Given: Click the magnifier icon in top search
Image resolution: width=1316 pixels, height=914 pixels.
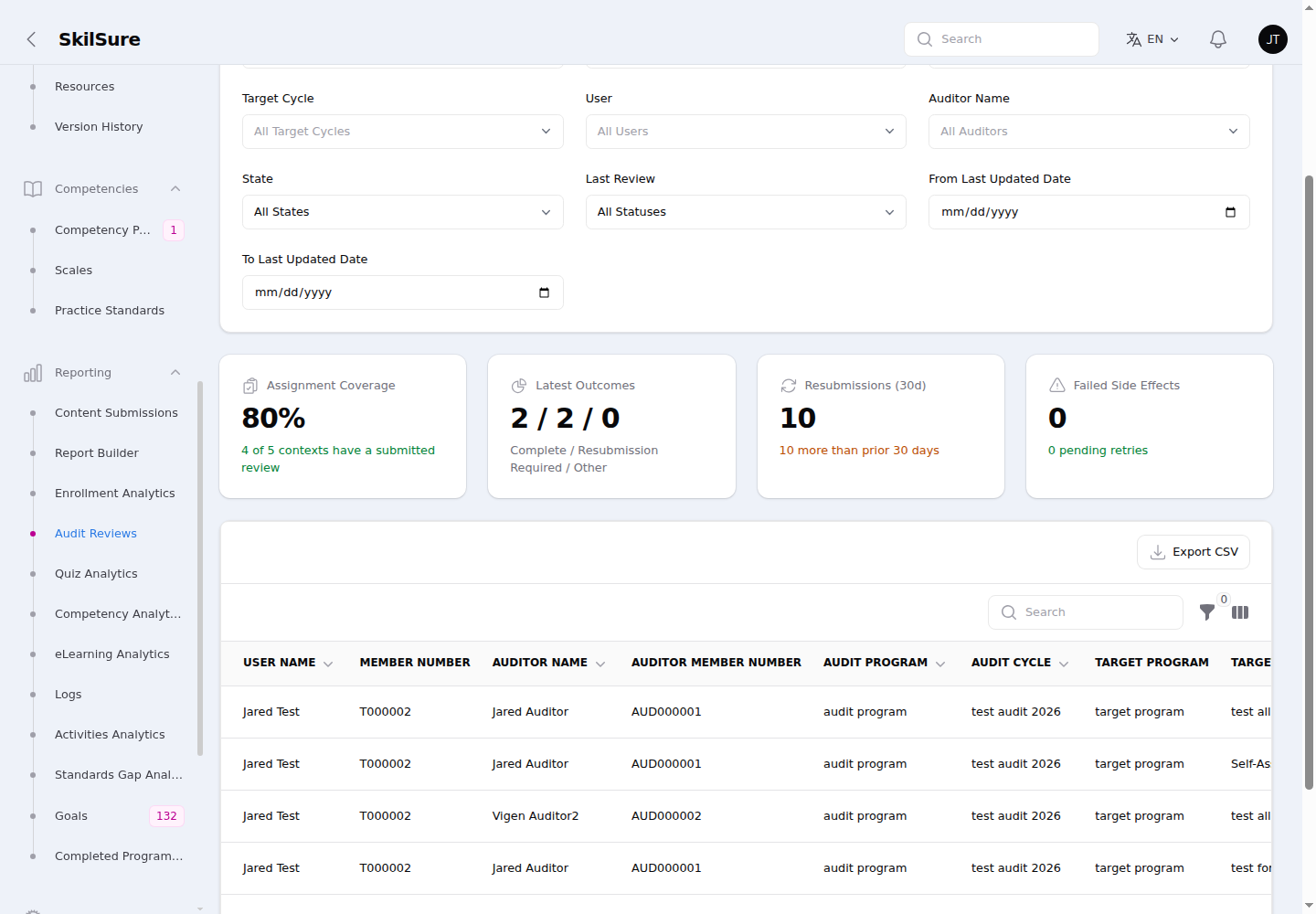Looking at the screenshot, I should pyautogui.click(x=925, y=39).
